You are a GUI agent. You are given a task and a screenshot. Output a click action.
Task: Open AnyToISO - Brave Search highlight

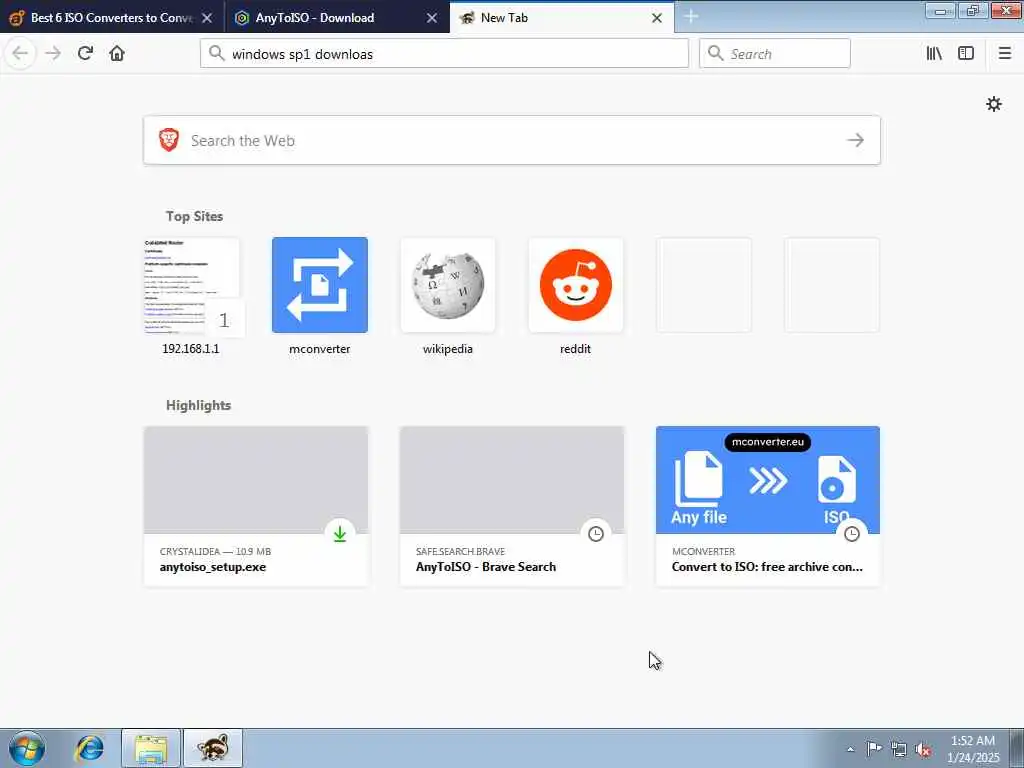(511, 506)
